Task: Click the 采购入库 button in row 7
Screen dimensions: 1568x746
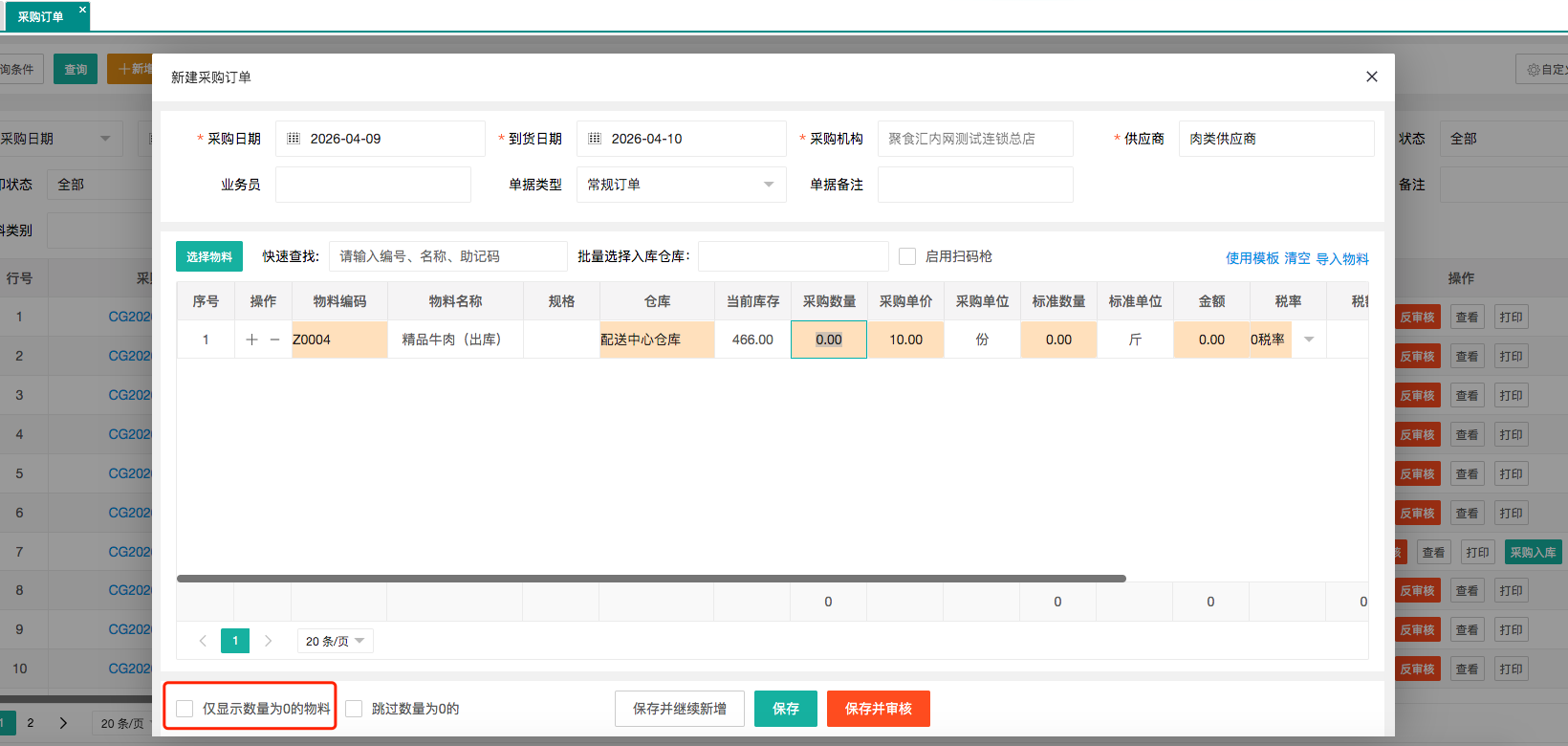Action: coord(1533,552)
